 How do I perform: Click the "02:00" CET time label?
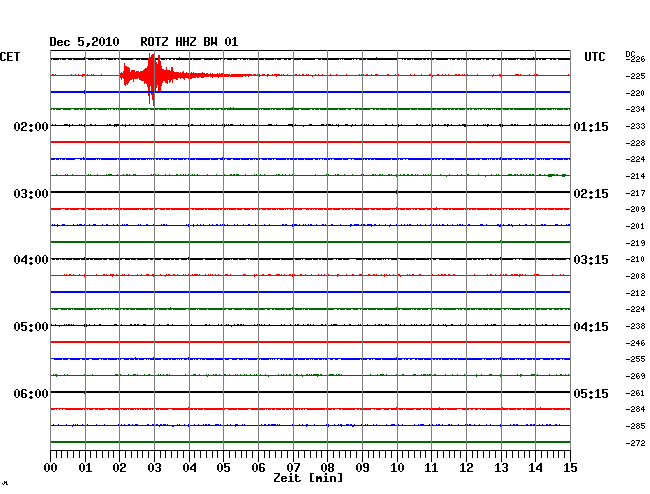[31, 127]
